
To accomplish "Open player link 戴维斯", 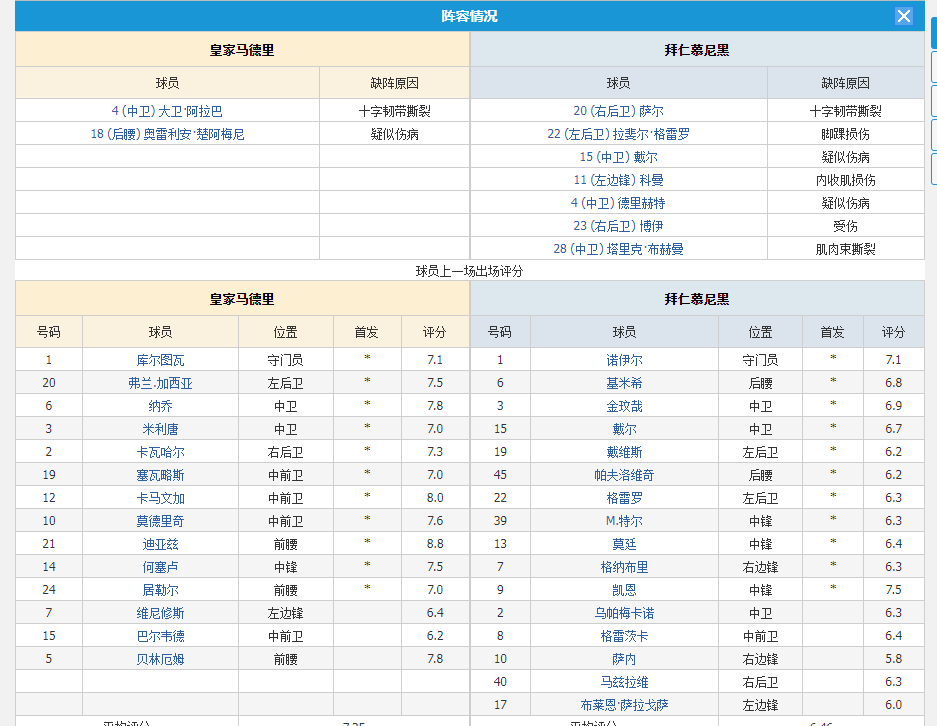I will tap(624, 452).
